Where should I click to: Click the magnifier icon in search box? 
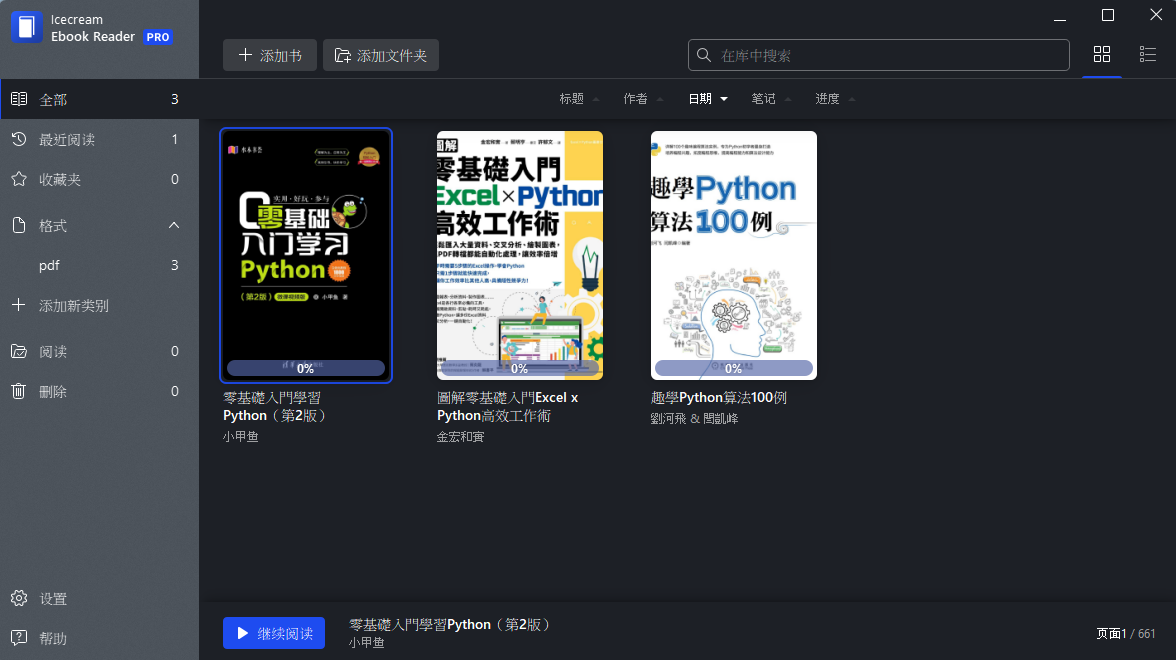[x=704, y=56]
